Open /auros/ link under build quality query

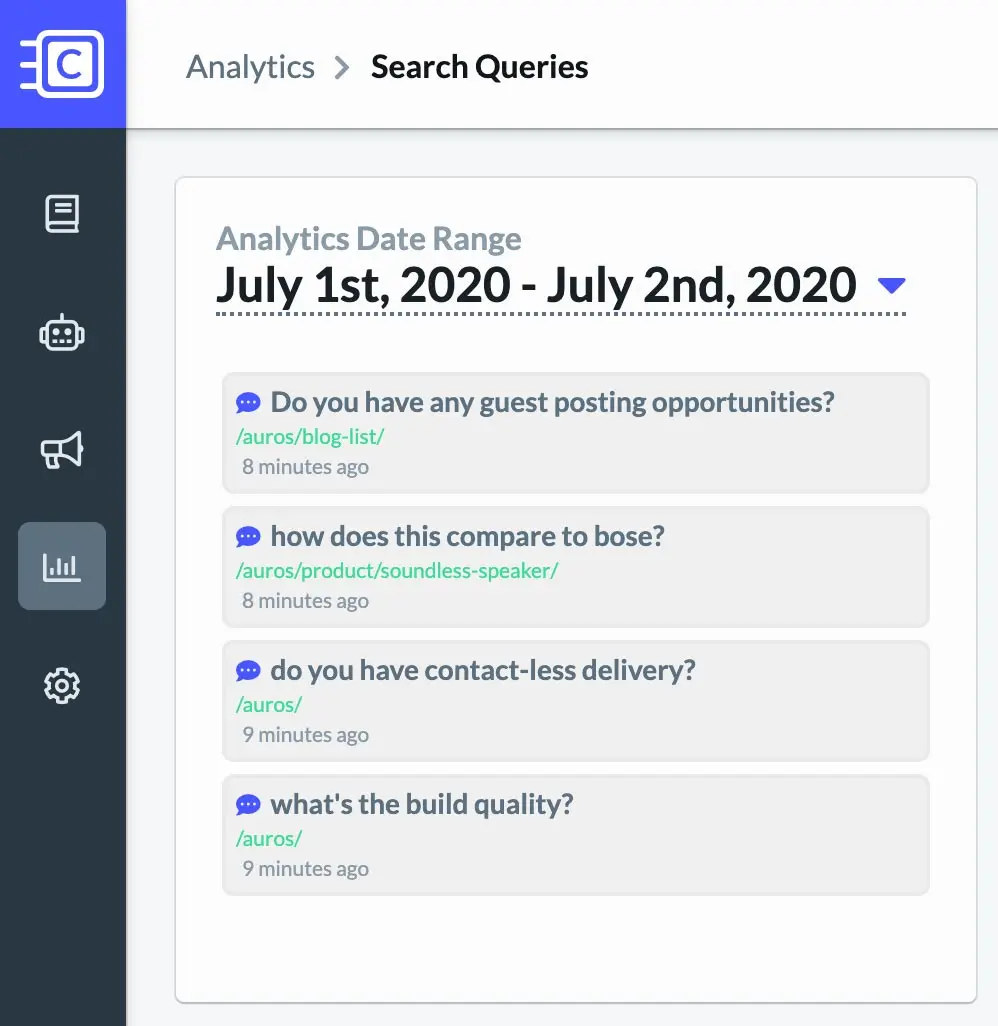click(269, 839)
